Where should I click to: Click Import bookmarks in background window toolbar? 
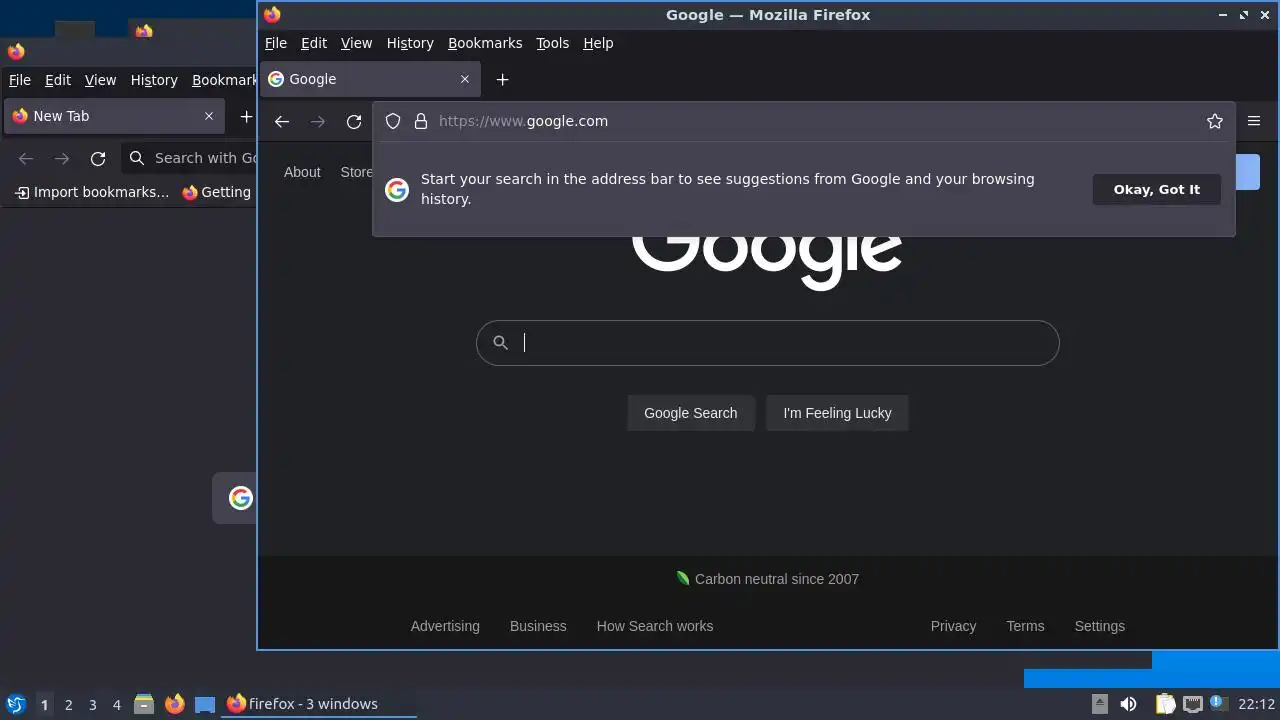coord(92,192)
